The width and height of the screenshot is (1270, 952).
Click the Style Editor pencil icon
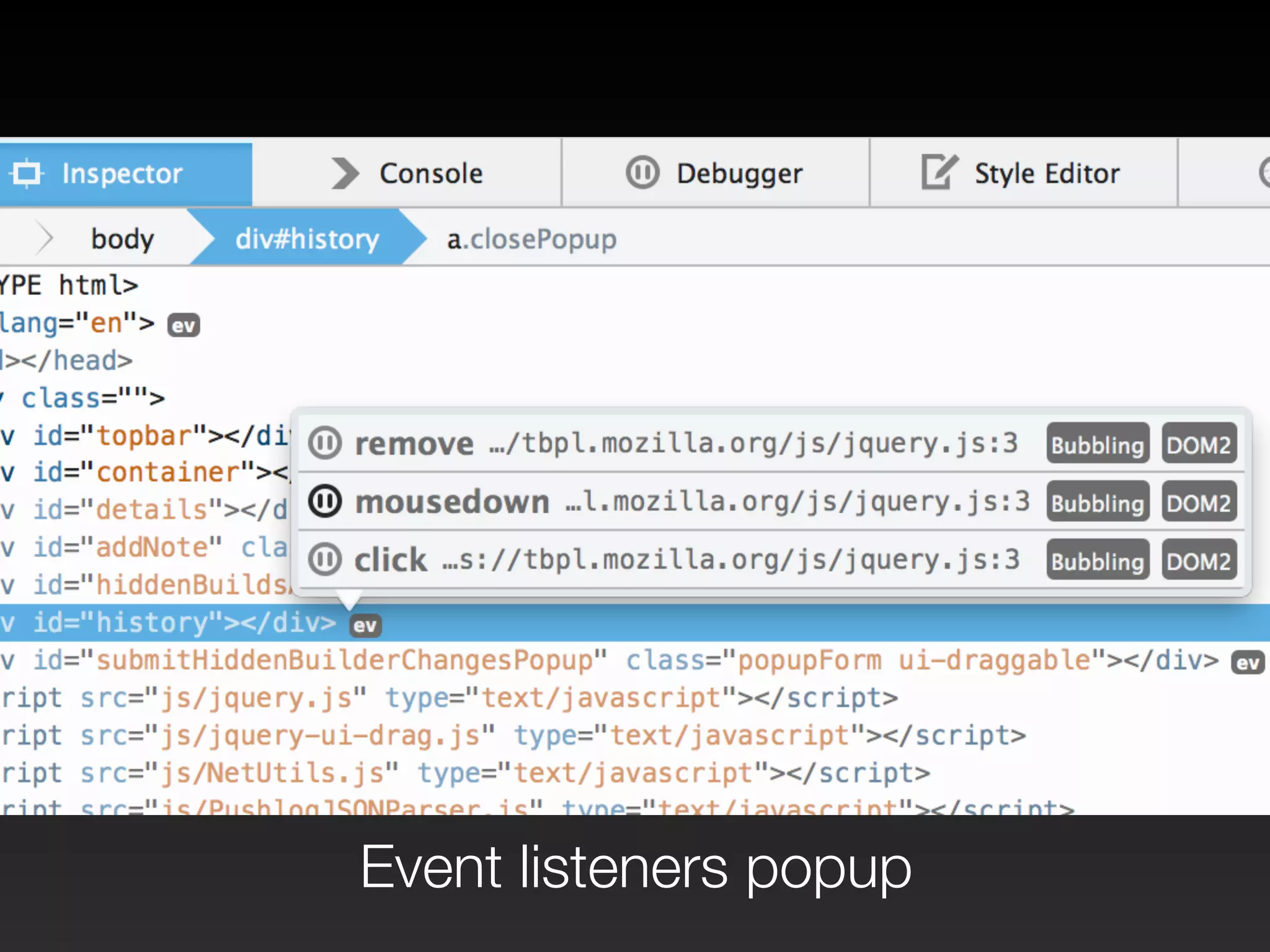tap(939, 172)
